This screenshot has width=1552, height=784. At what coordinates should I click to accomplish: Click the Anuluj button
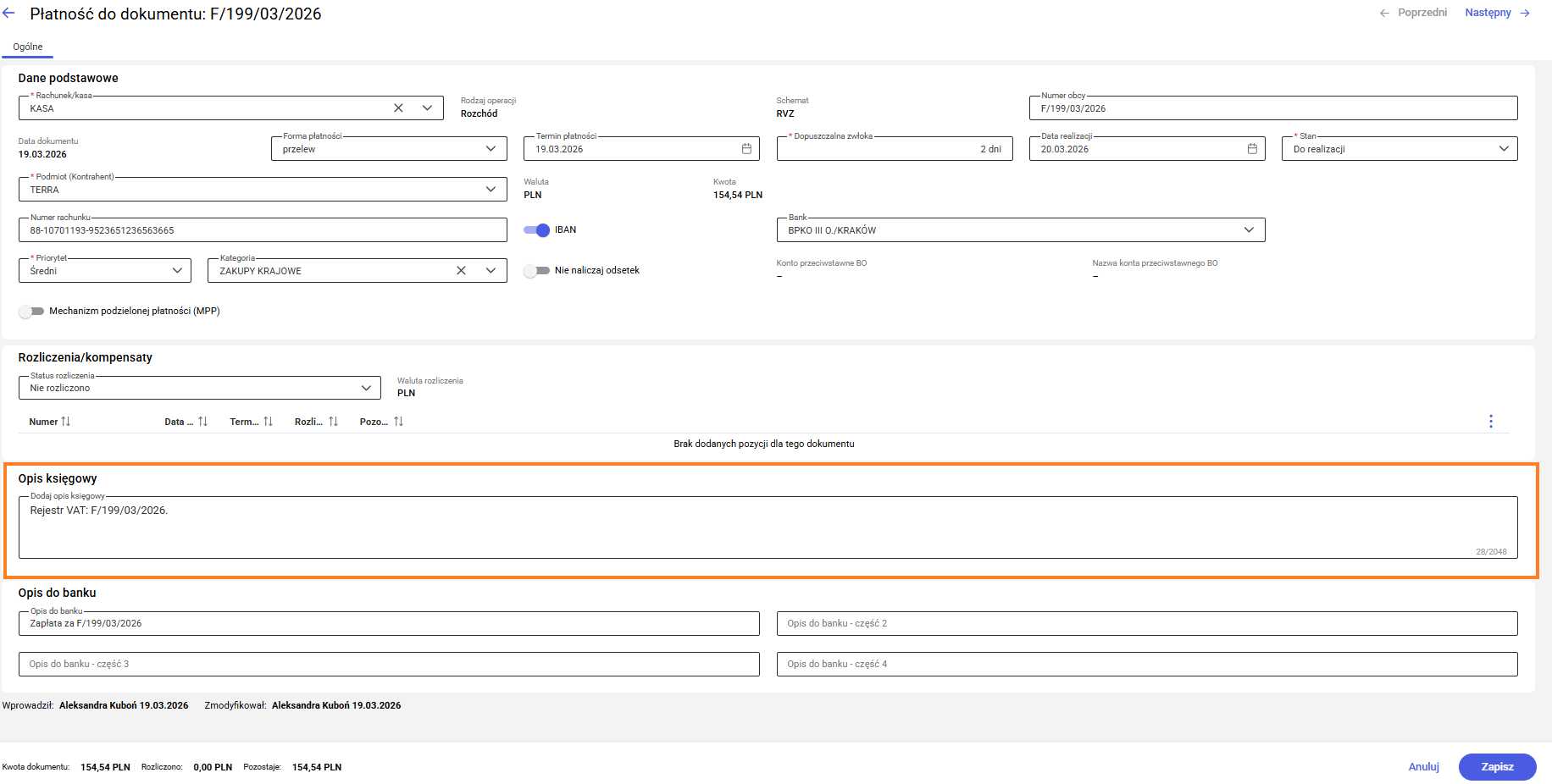point(1423,767)
